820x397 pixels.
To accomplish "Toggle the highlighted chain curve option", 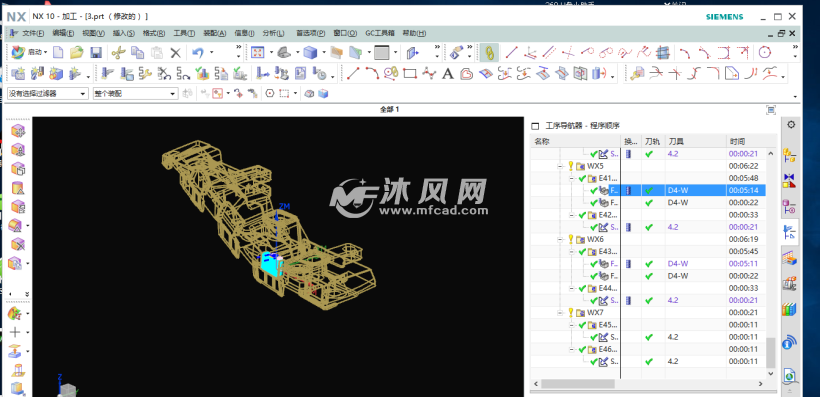I will [x=489, y=52].
